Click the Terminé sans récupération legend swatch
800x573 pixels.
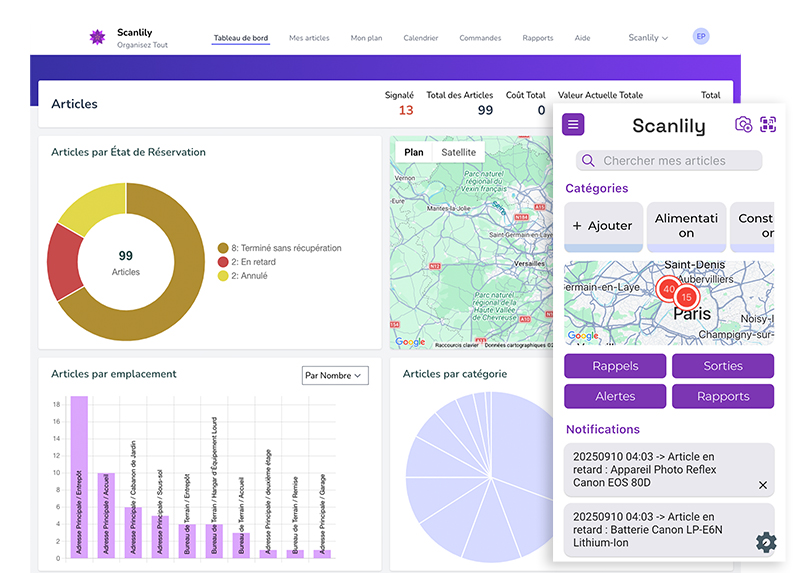(223, 248)
